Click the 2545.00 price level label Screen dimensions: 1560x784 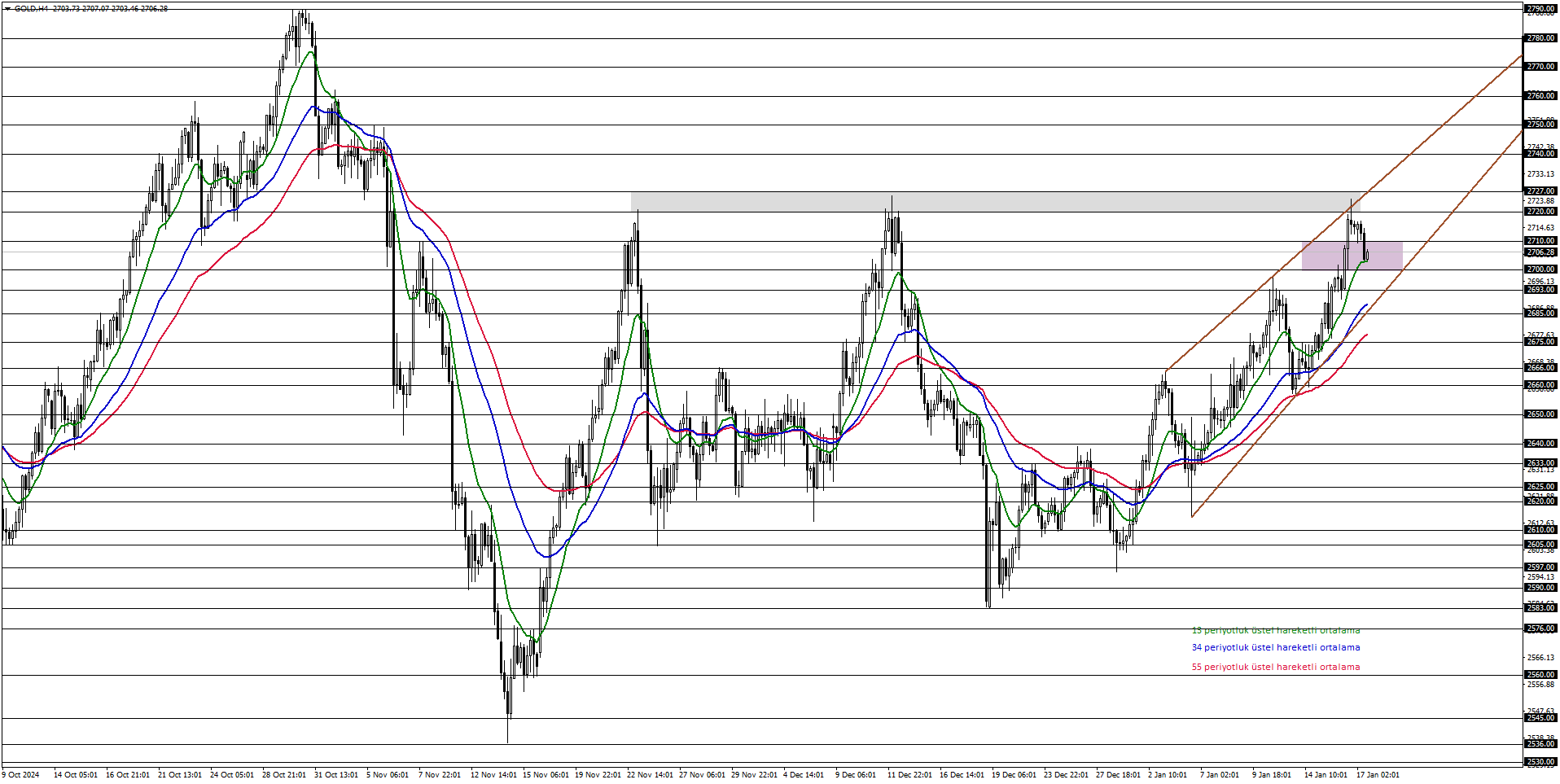click(1541, 718)
